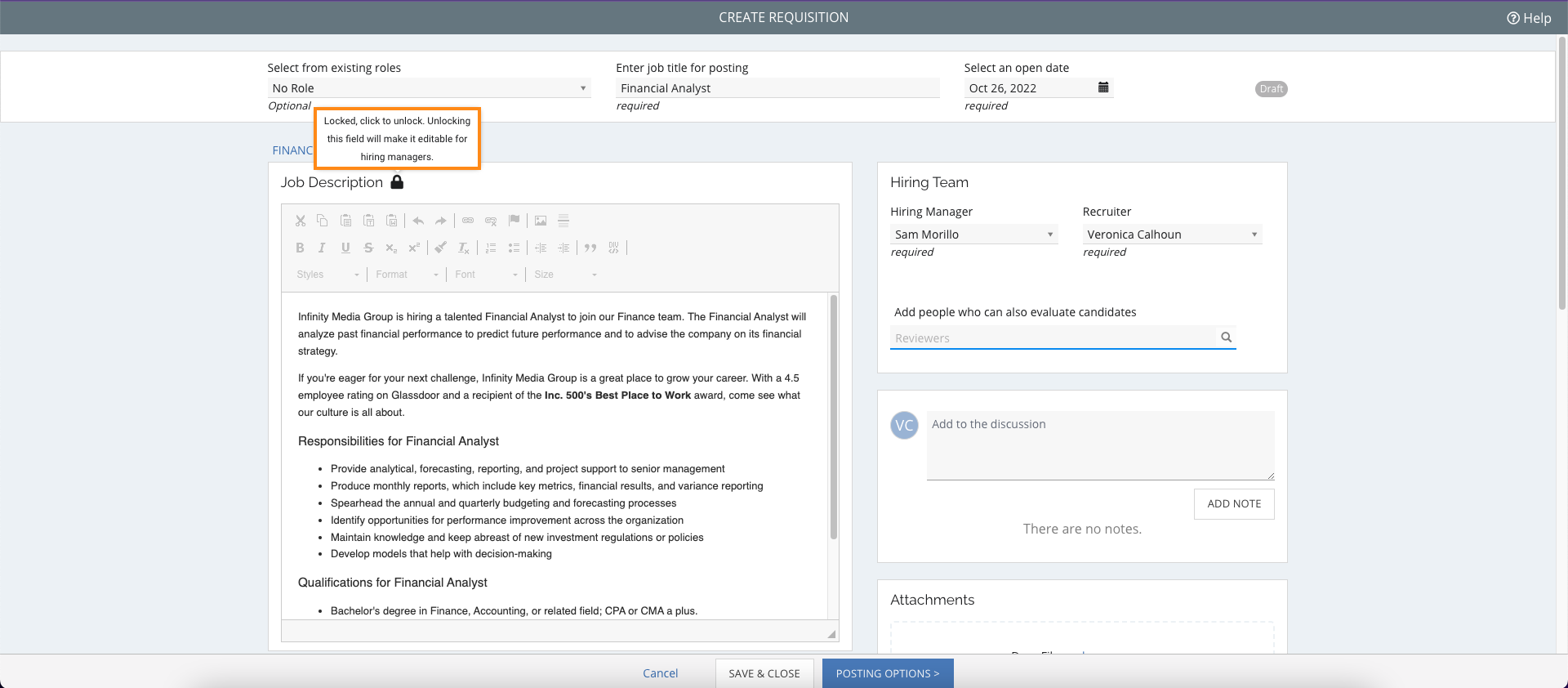
Task: Open the Size dropdown in the editor
Action: pos(565,275)
